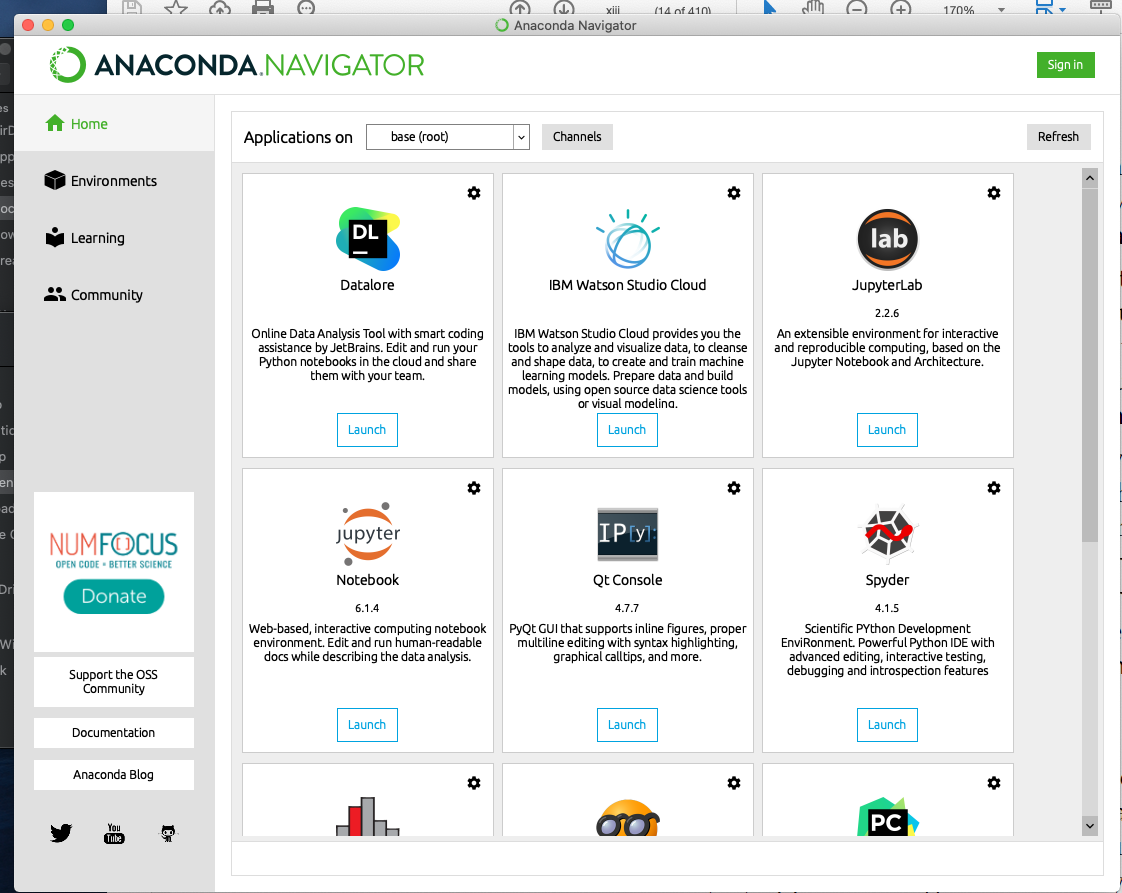The width and height of the screenshot is (1122, 893).
Task: Expand the base (root) environment dropdown
Action: [x=520, y=137]
